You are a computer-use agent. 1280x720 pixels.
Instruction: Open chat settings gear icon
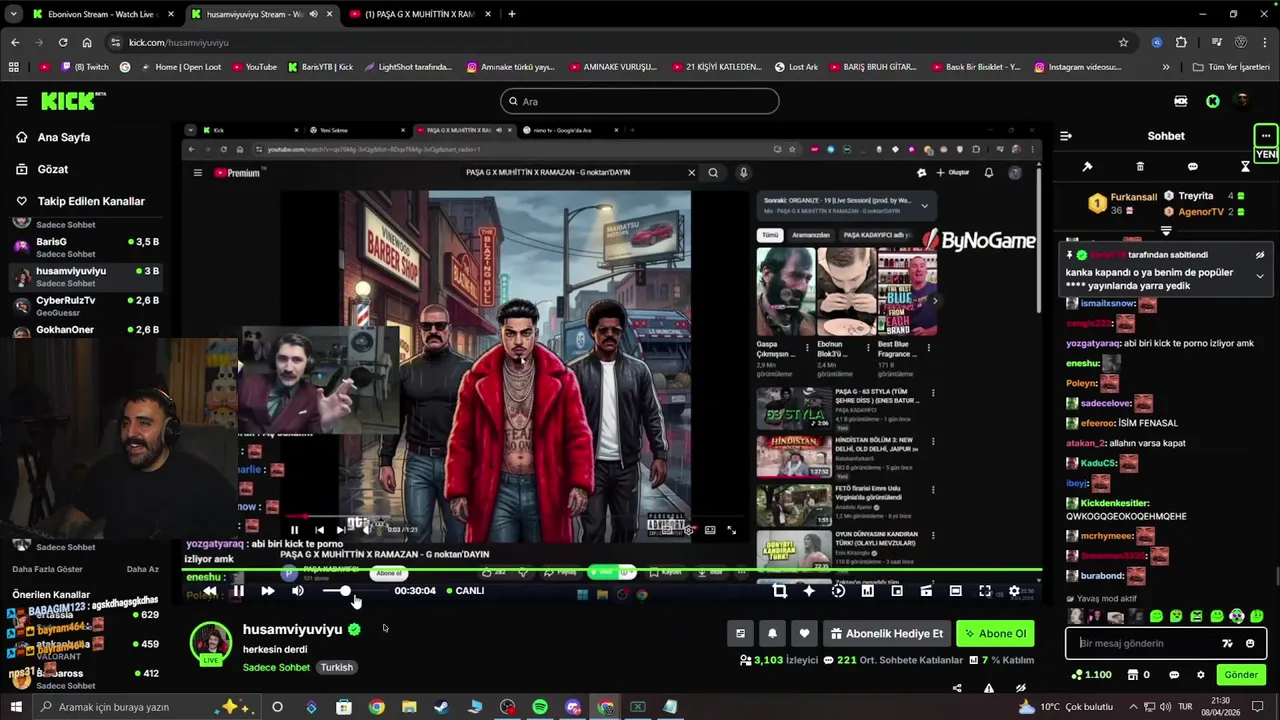click(x=1201, y=675)
